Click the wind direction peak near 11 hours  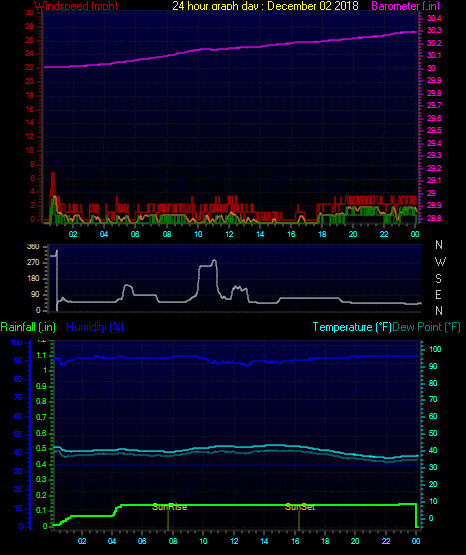(214, 261)
